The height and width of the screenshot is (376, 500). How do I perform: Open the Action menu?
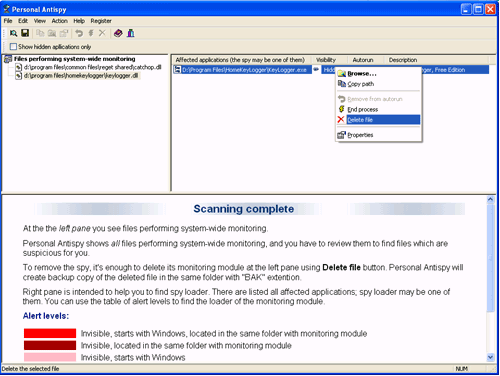pos(59,21)
